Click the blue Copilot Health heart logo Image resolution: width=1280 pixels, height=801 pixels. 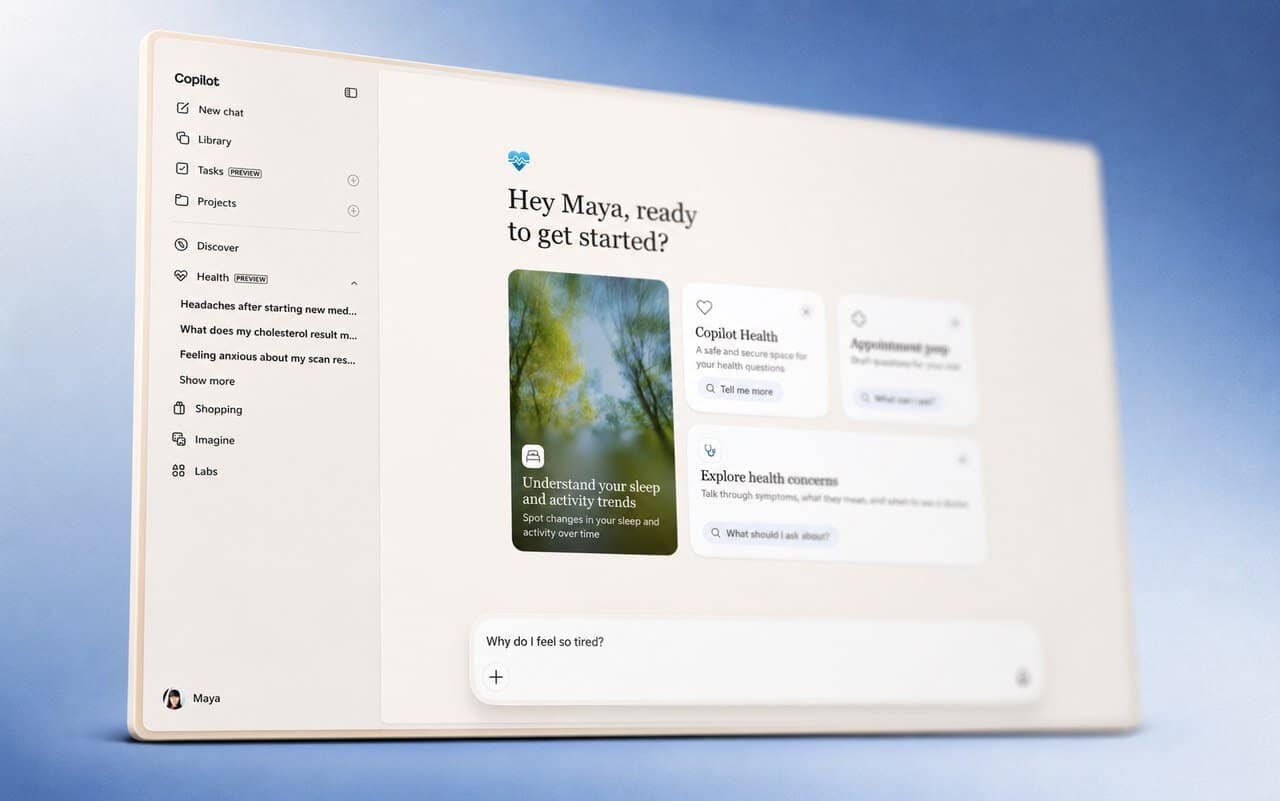tap(519, 160)
